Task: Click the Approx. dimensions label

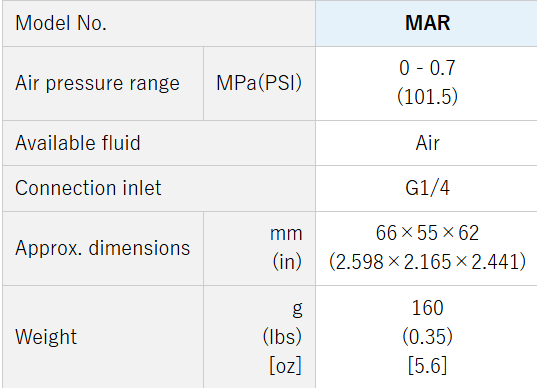Action: (102, 248)
